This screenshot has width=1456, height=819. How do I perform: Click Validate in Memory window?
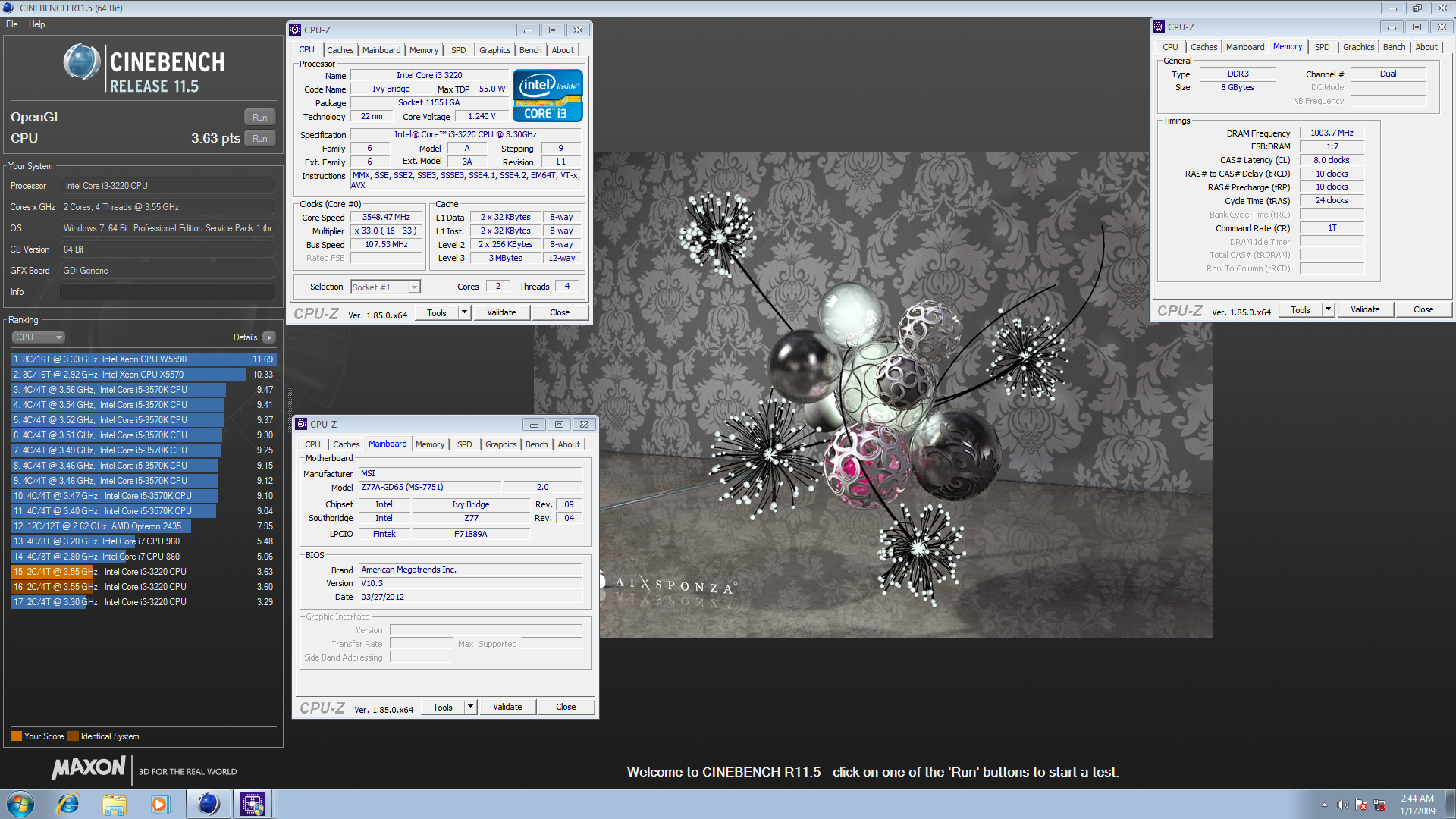pyautogui.click(x=1365, y=309)
